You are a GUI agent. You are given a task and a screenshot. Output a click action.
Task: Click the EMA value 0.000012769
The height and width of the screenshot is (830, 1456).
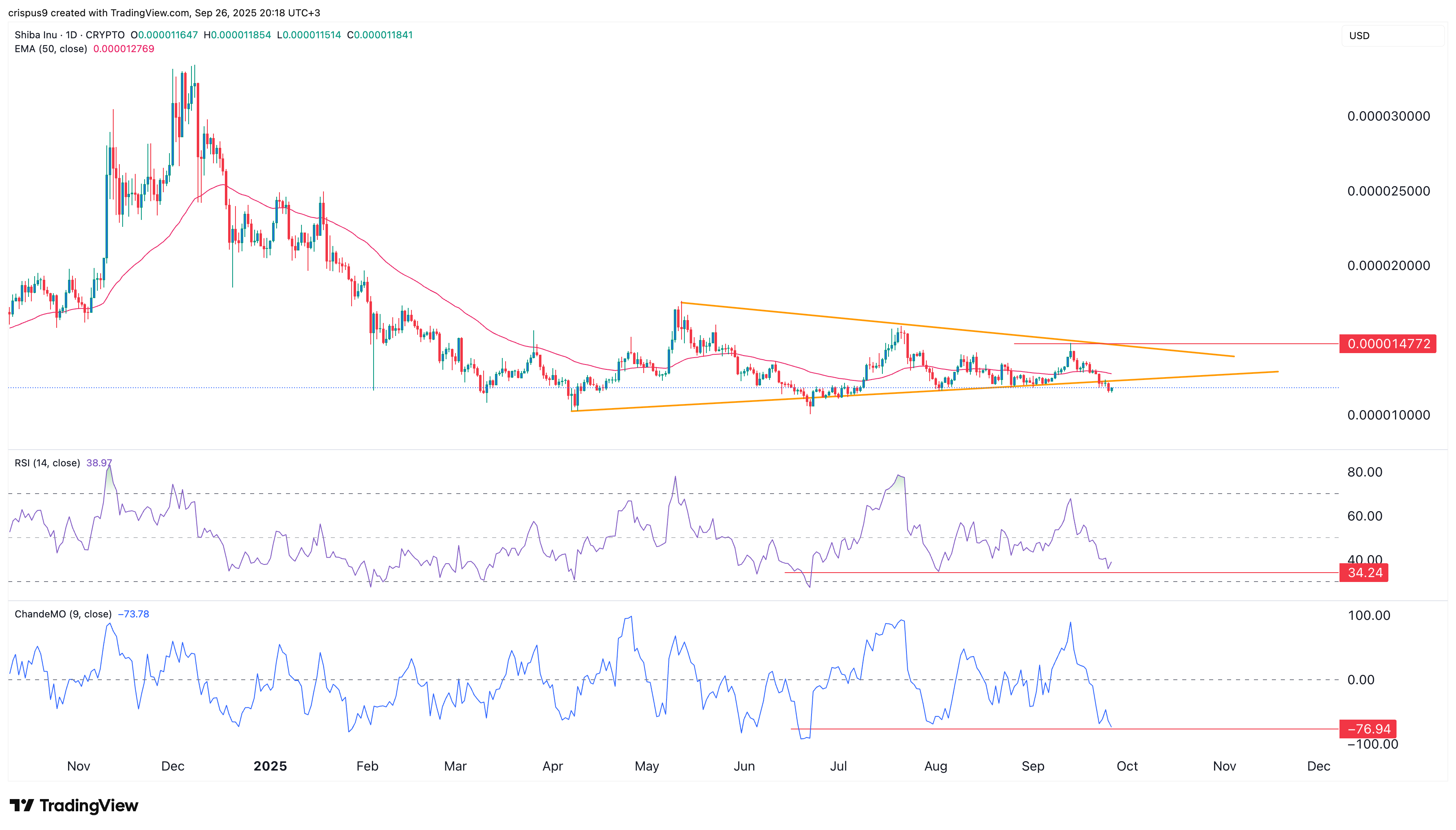(124, 49)
